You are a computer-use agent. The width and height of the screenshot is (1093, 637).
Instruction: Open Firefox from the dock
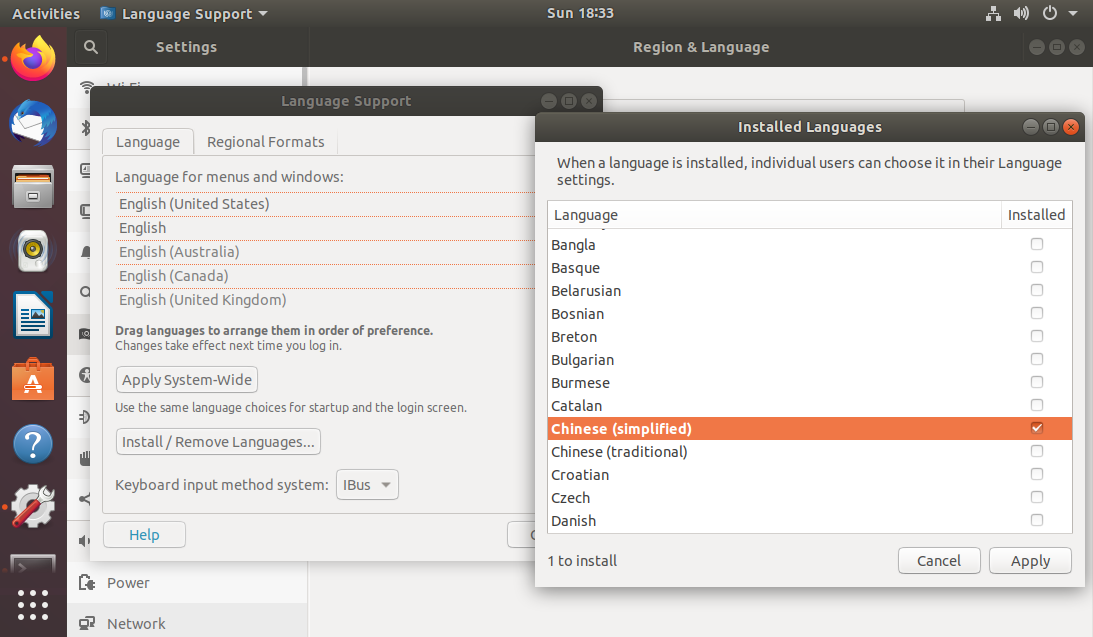pyautogui.click(x=33, y=59)
